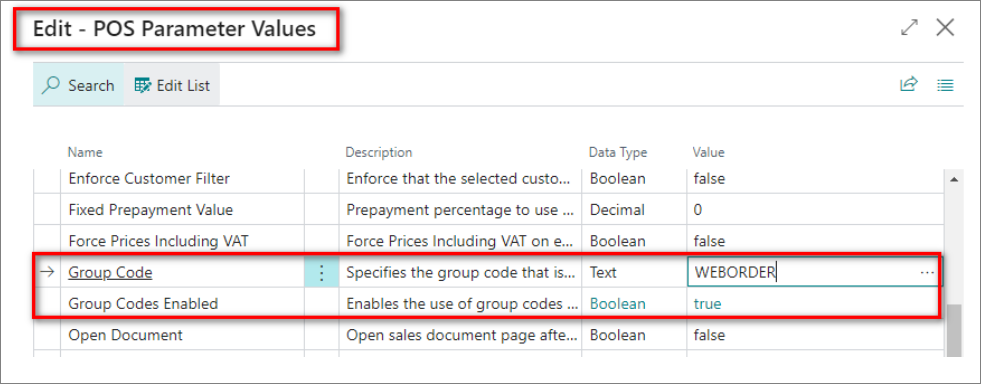
Task: Click the description 'Prepayment percentage to use...'
Action: pyautogui.click(x=460, y=210)
